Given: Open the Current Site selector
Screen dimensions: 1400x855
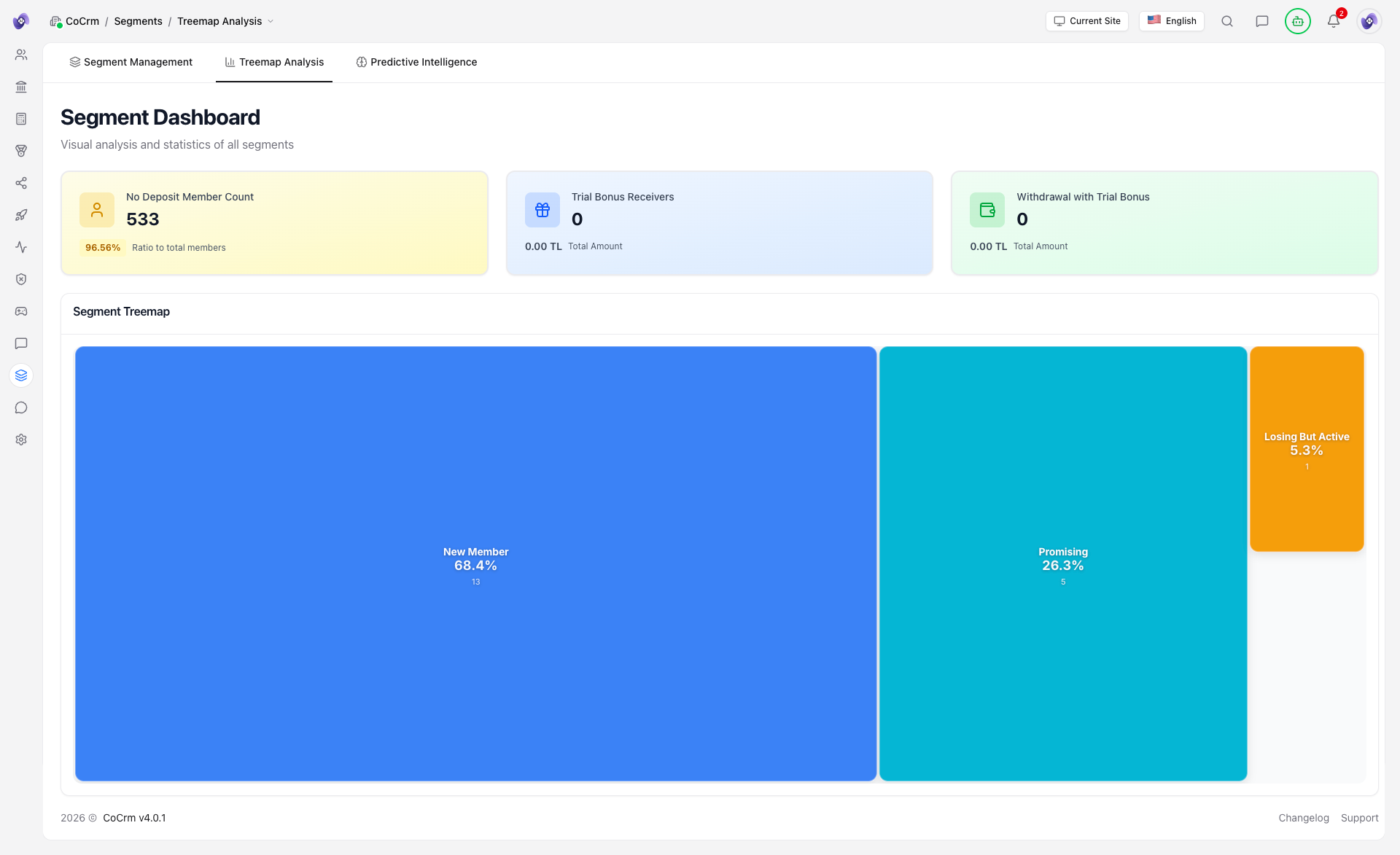Looking at the screenshot, I should coord(1086,21).
